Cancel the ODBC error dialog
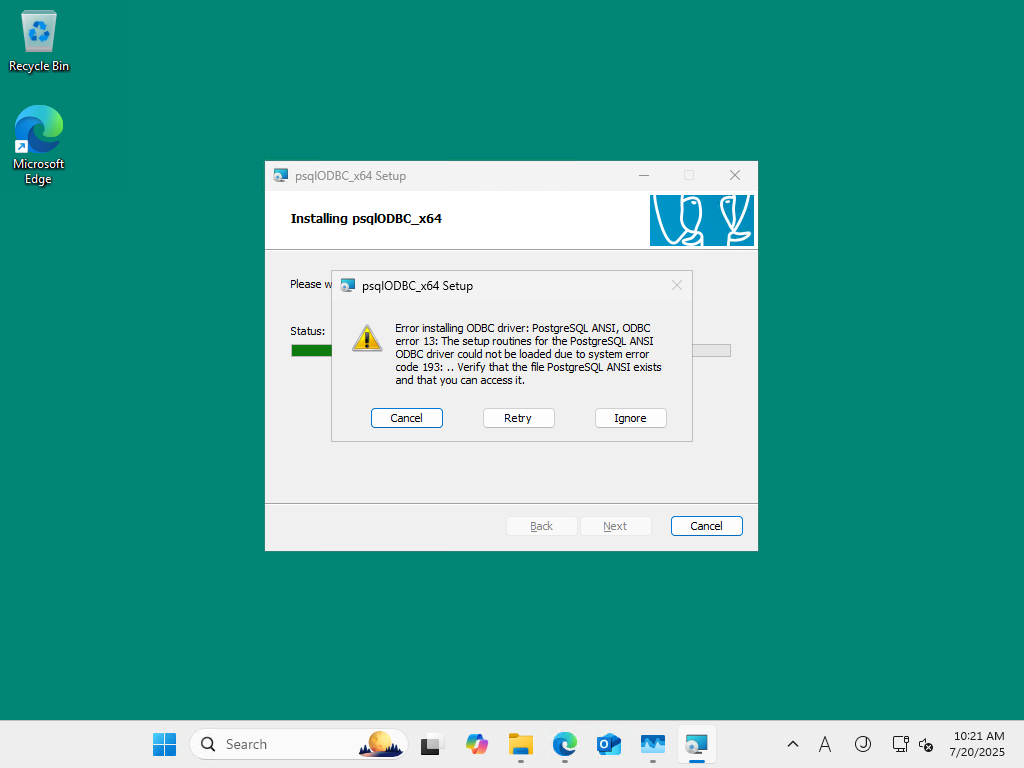 tap(406, 418)
